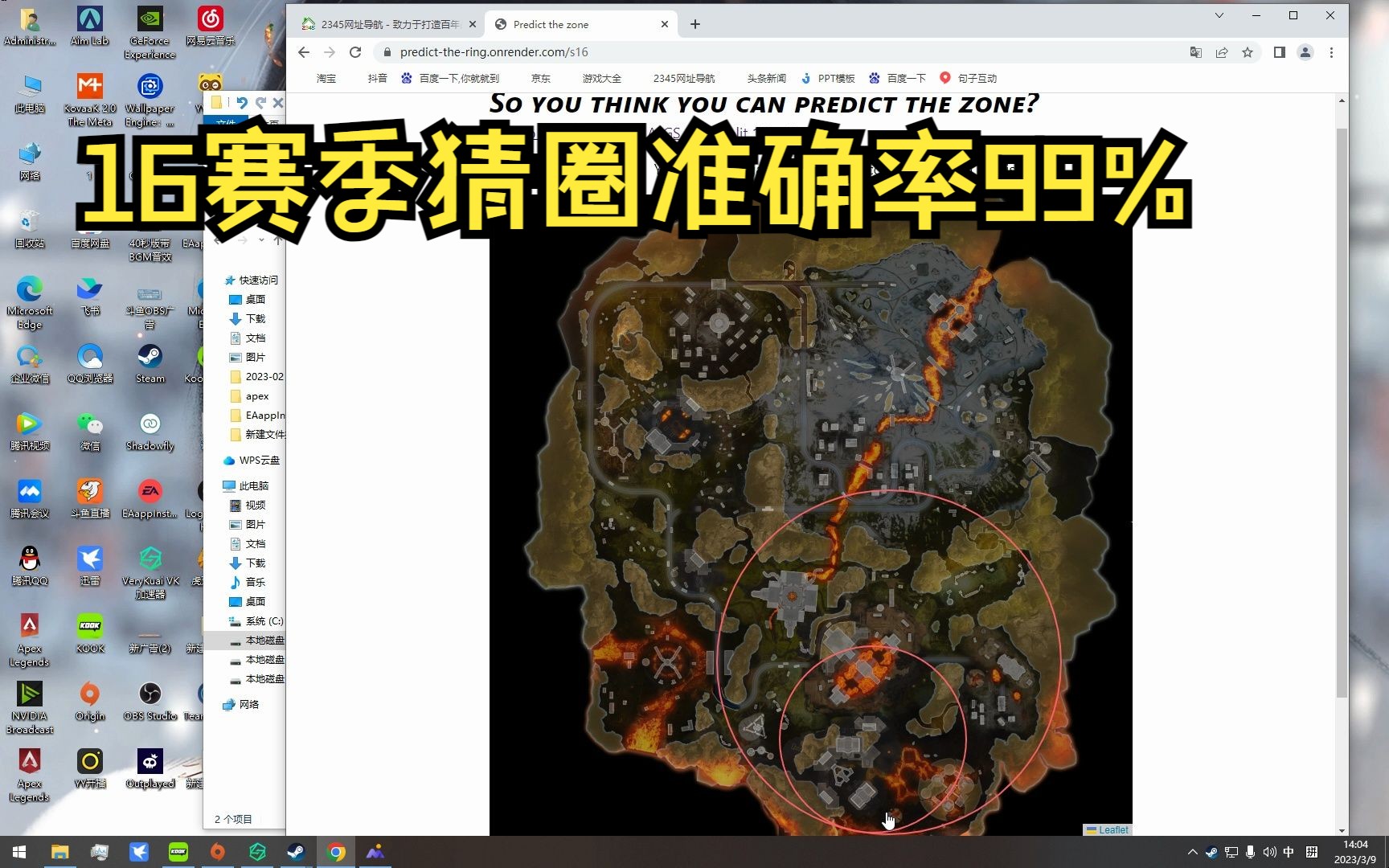
Task: Open volume control in system tray
Action: coord(1269,852)
